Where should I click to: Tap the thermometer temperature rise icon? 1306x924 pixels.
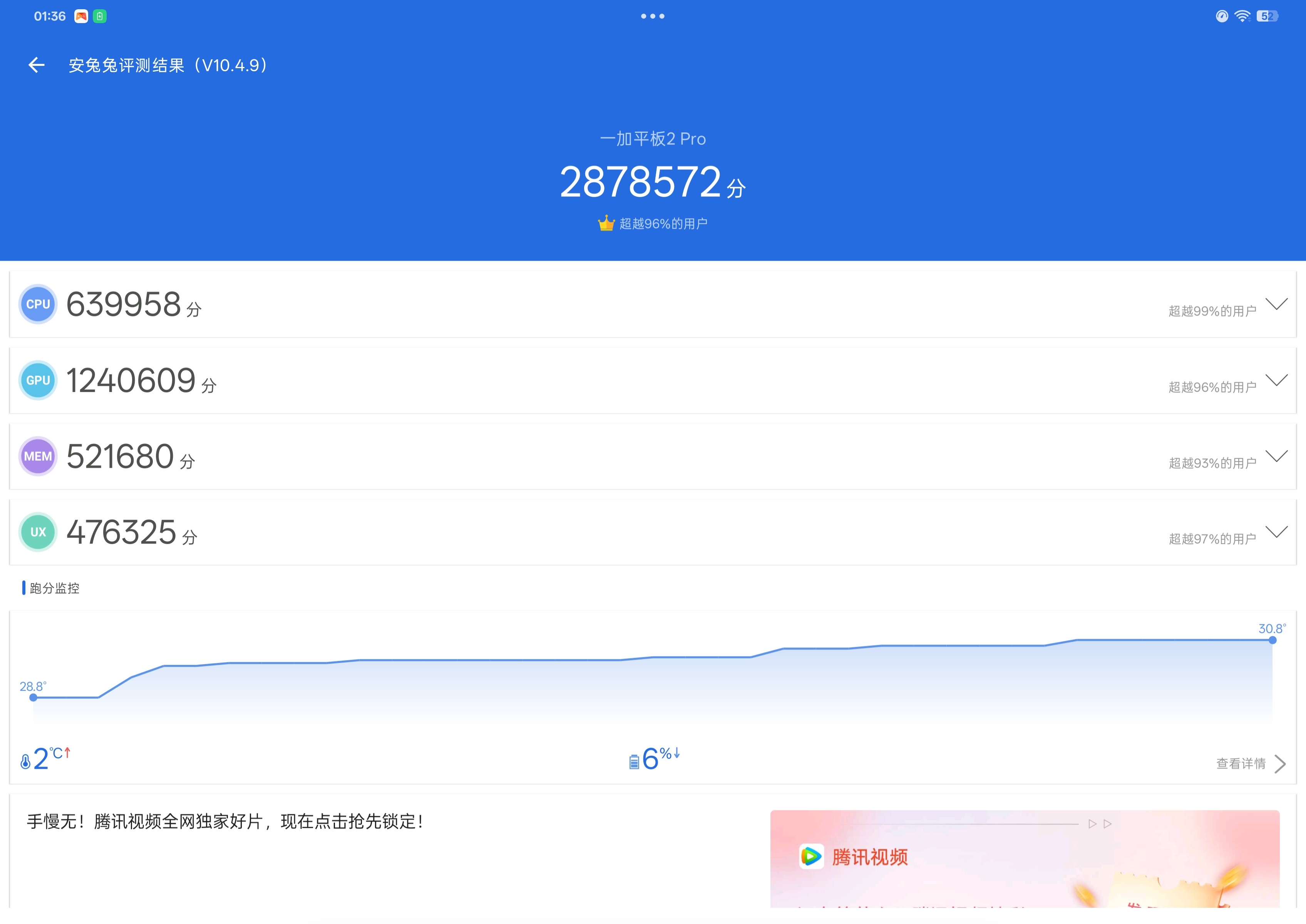coord(26,761)
